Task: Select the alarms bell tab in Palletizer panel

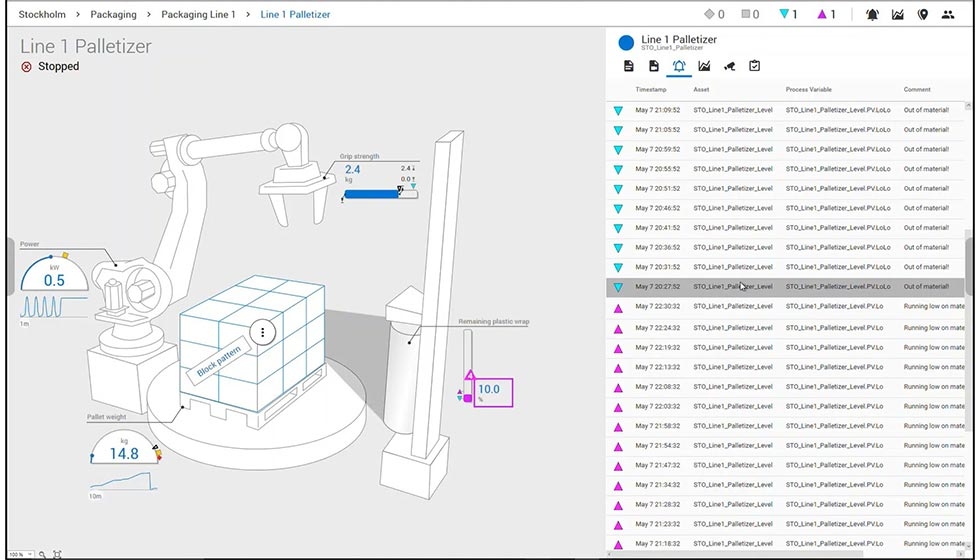Action: coord(679,66)
